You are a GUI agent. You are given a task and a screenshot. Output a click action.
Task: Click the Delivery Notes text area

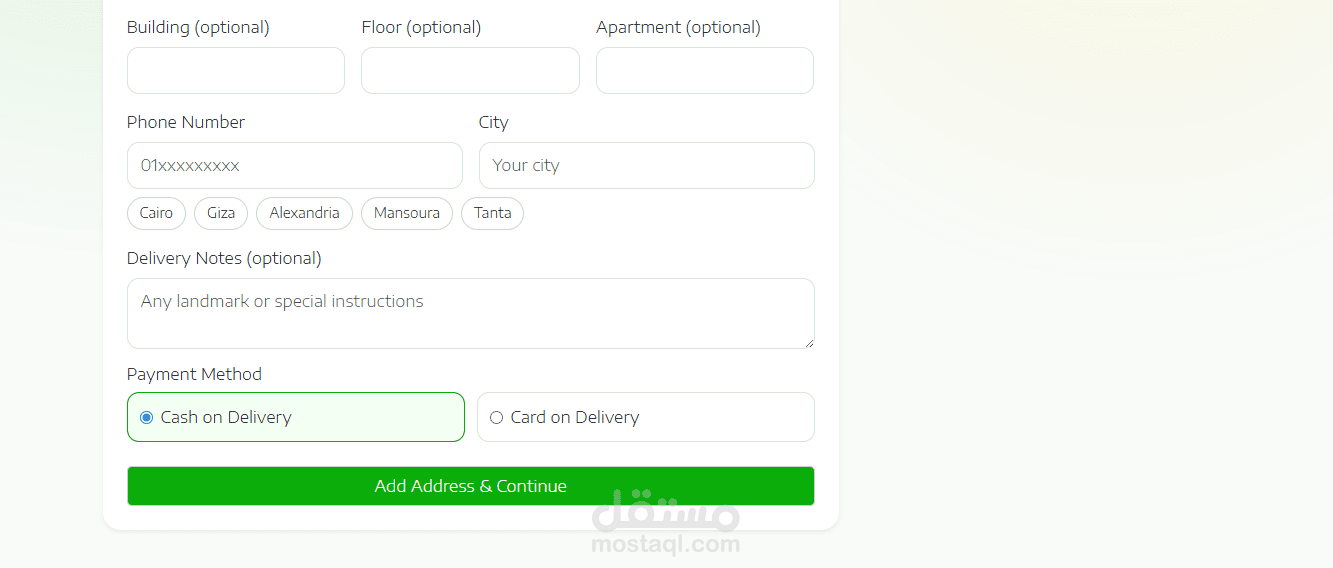pyautogui.click(x=470, y=313)
